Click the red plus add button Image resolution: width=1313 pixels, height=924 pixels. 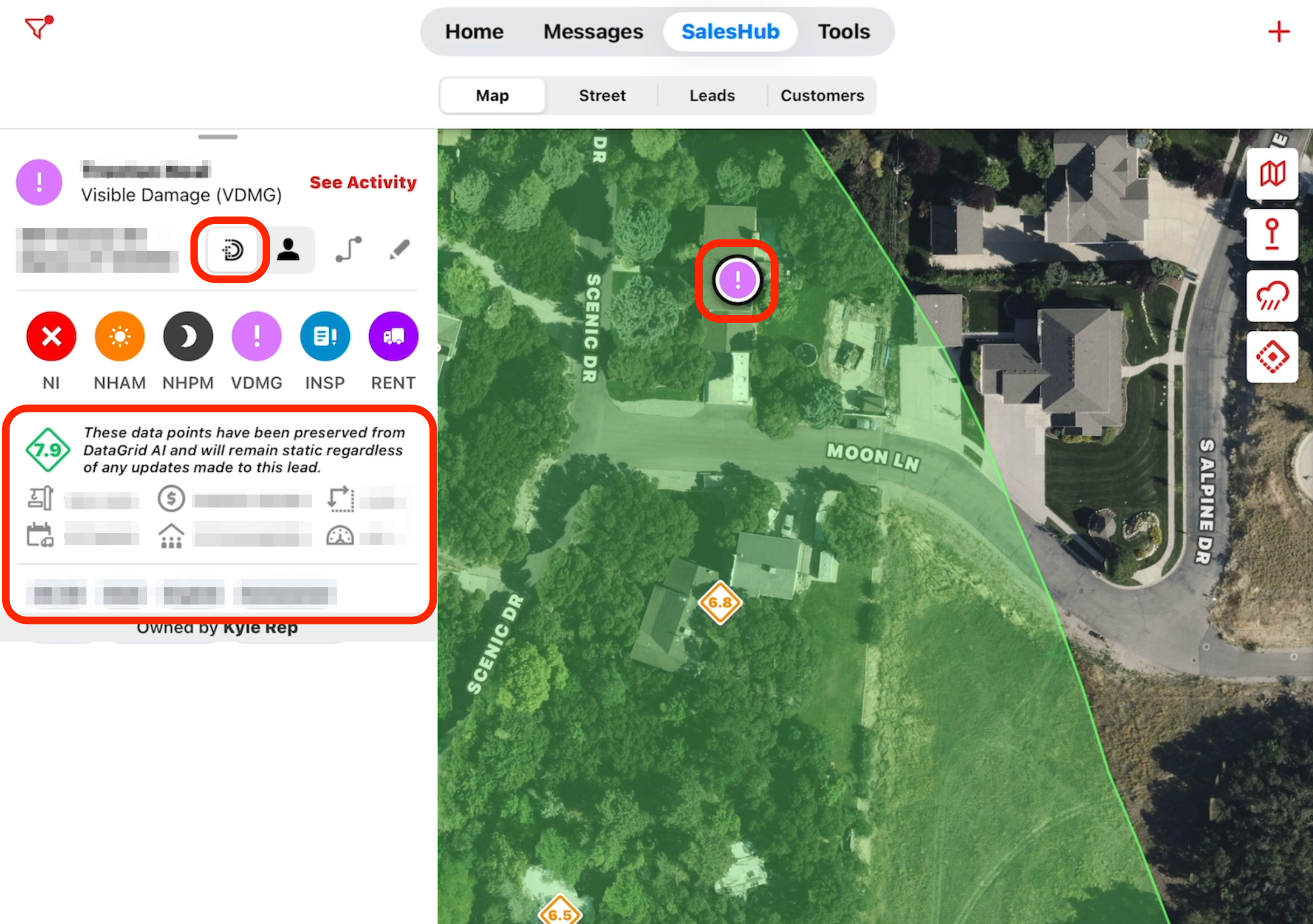tap(1278, 31)
